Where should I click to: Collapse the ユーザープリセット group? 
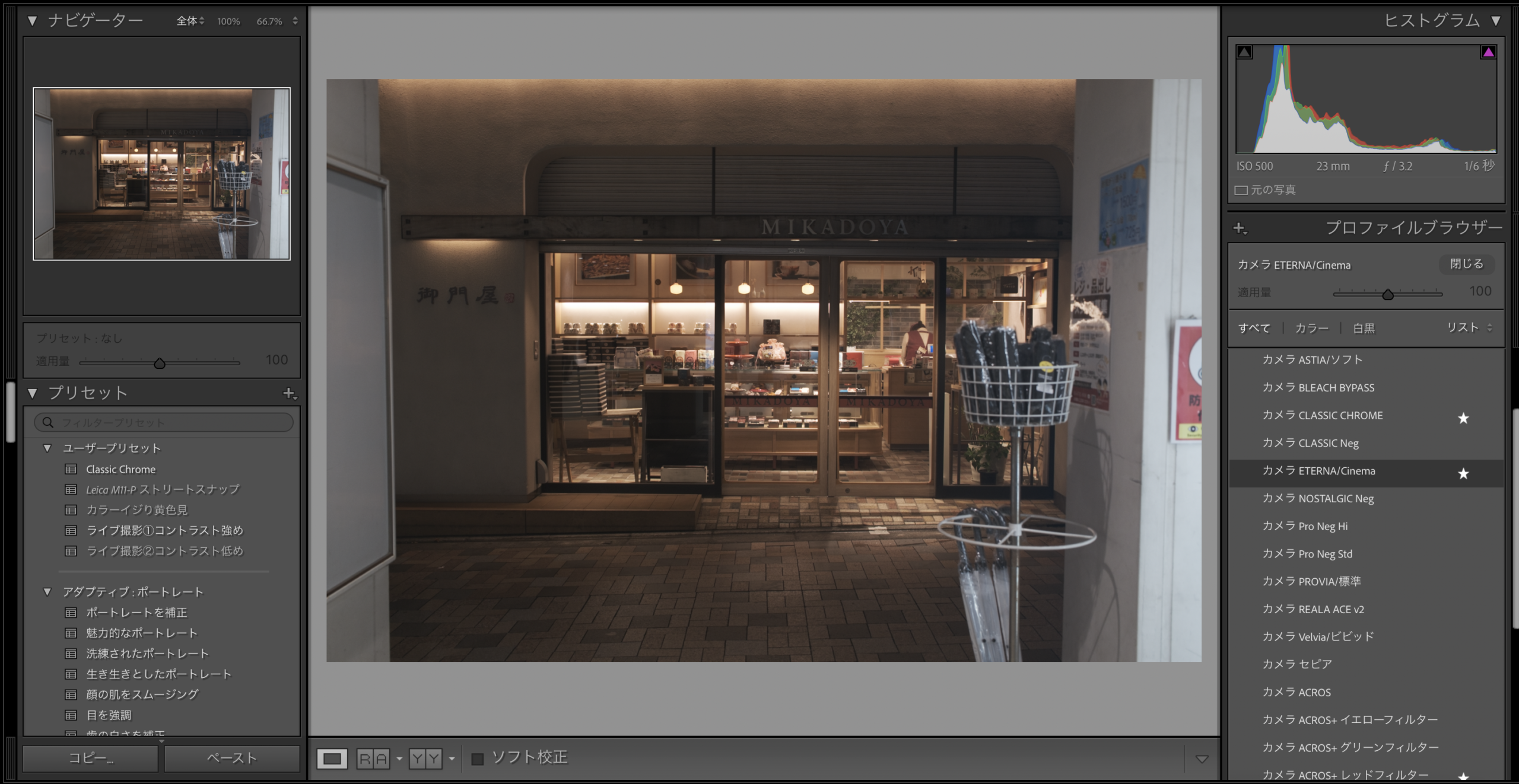tap(47, 448)
